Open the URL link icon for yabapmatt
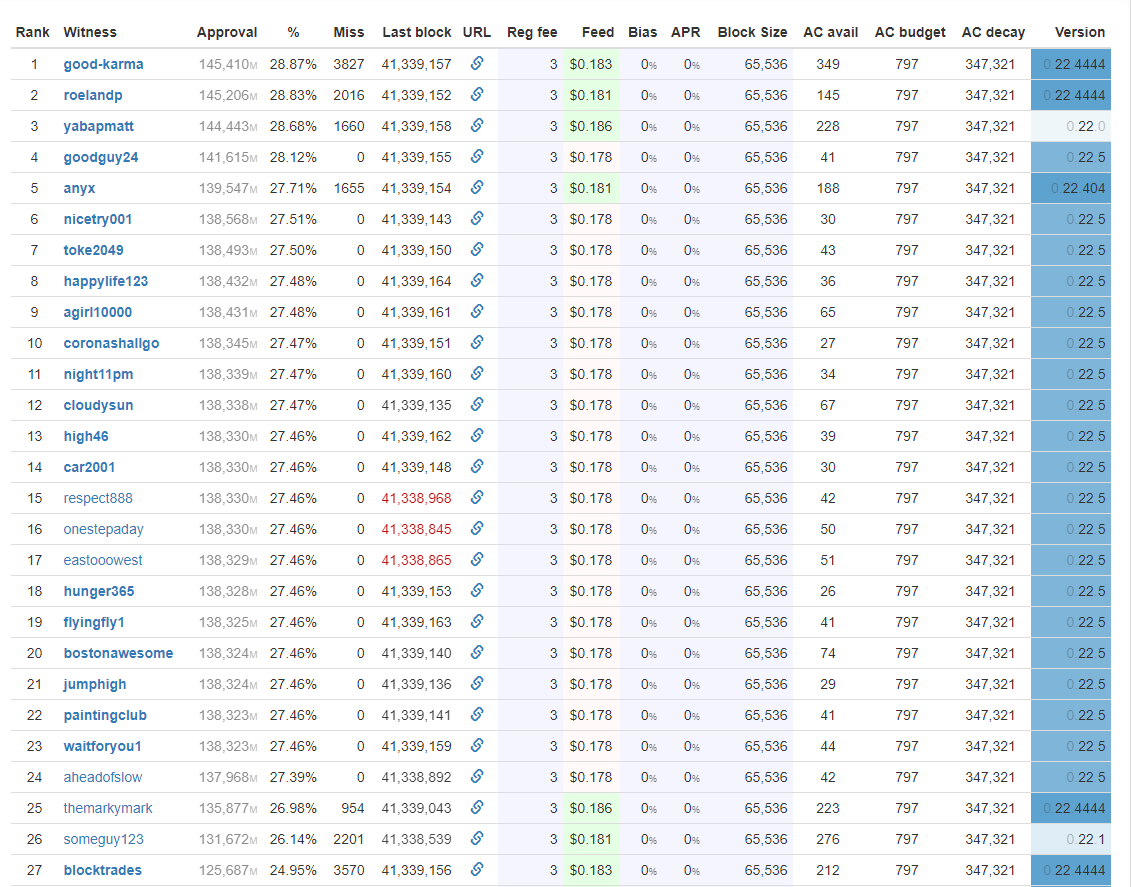 [x=477, y=125]
